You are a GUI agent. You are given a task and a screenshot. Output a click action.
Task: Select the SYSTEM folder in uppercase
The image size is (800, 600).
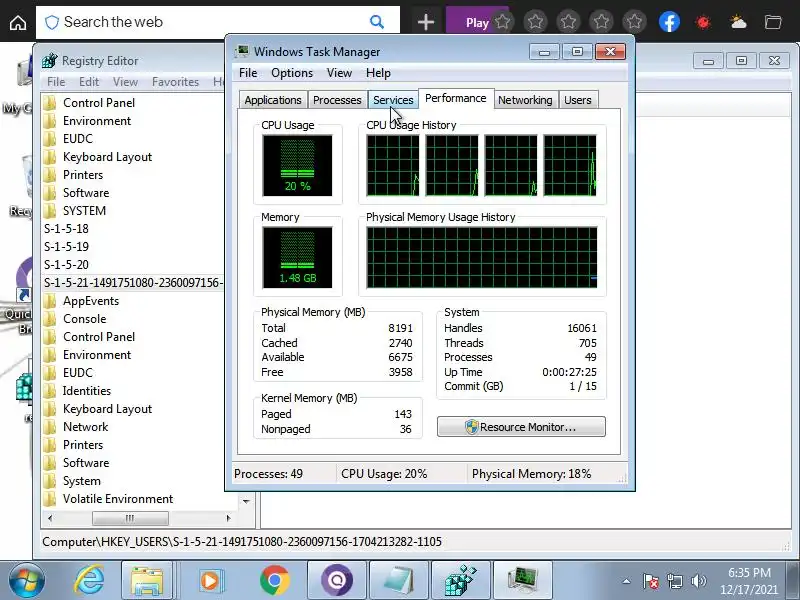[x=84, y=211]
